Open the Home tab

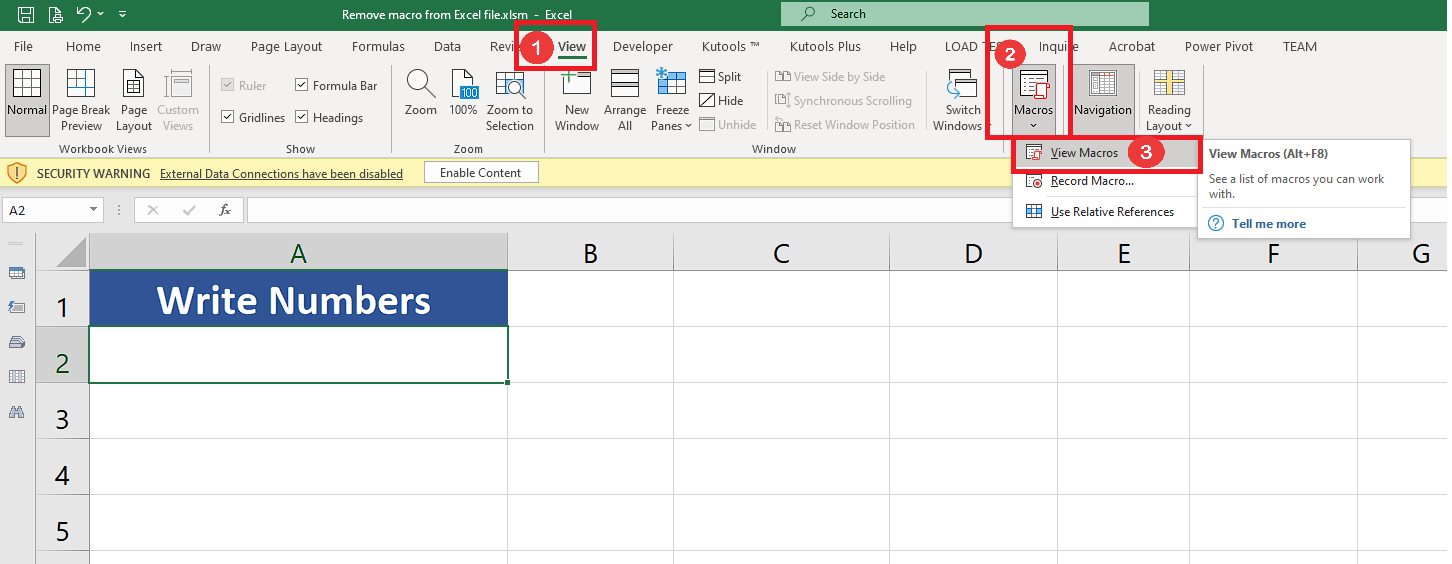click(x=83, y=47)
